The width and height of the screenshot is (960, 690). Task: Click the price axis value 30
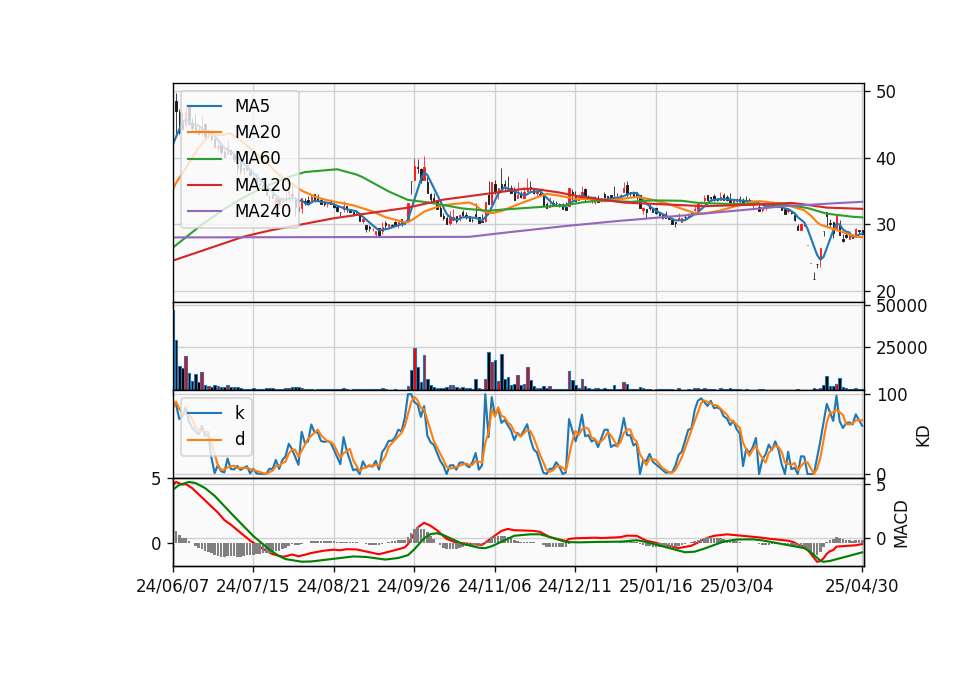tap(885, 225)
